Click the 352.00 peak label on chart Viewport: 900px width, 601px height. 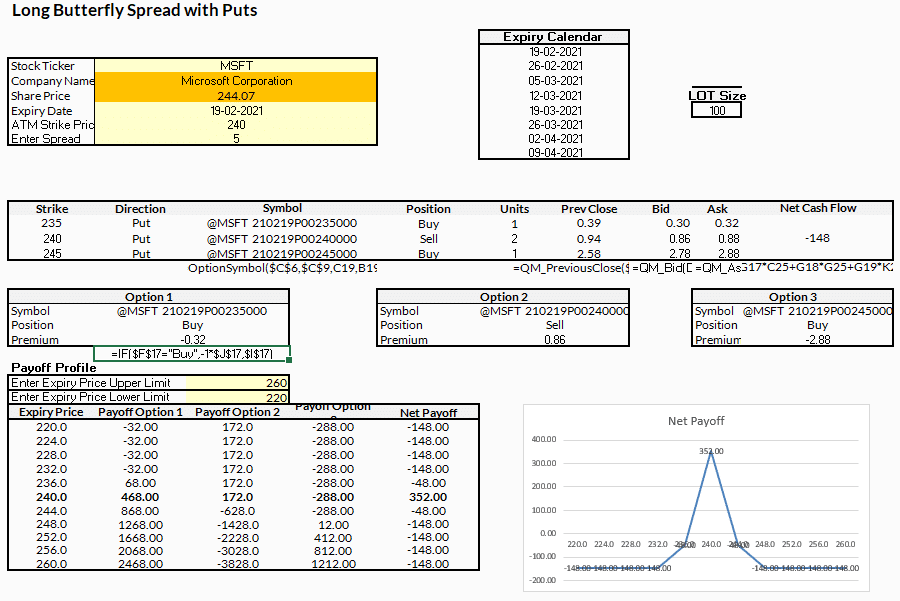[711, 451]
